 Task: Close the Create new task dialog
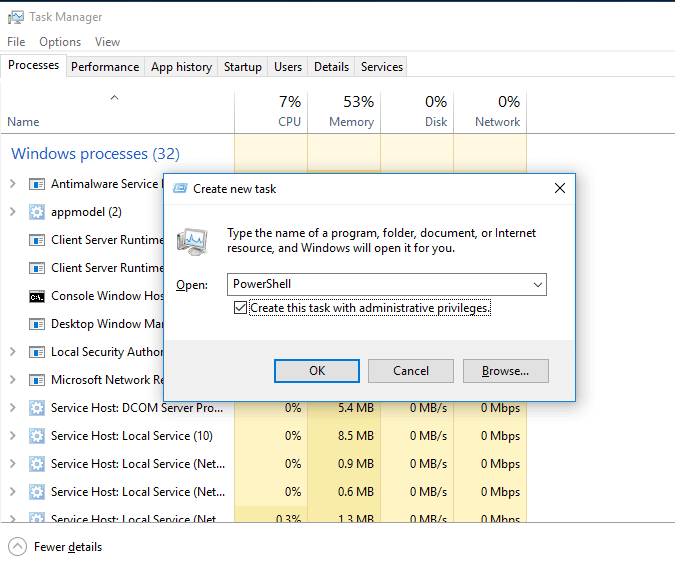[560, 188]
